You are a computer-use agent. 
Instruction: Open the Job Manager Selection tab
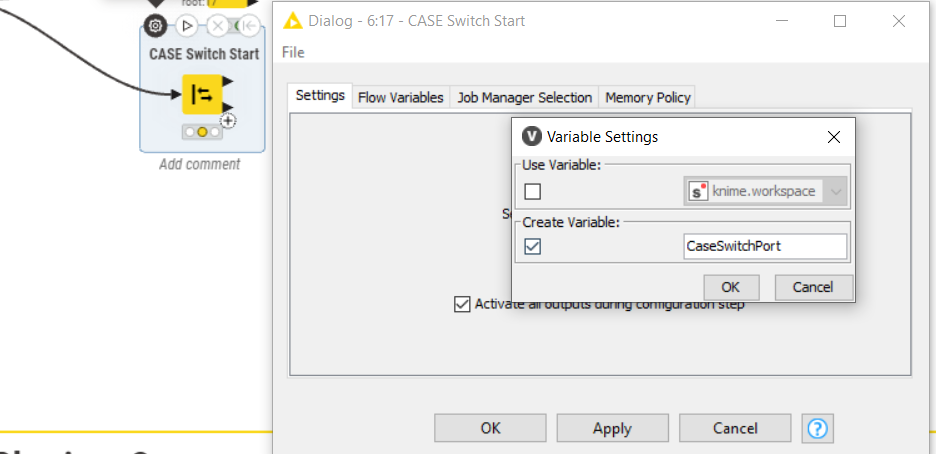tap(524, 97)
